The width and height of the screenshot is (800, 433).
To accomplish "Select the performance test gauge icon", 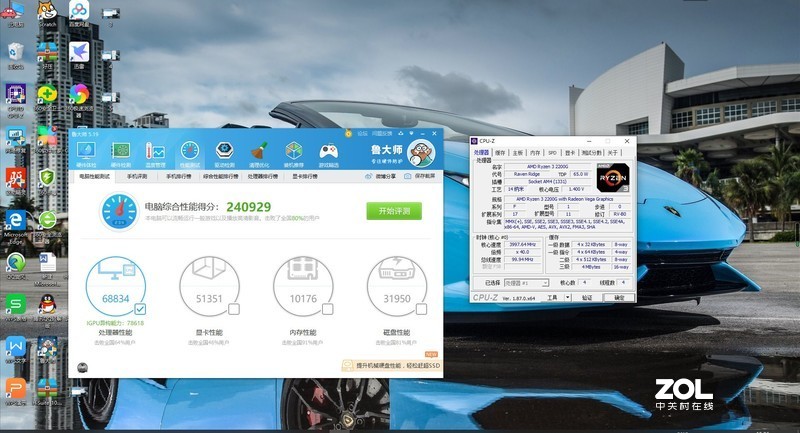I will pyautogui.click(x=190, y=151).
